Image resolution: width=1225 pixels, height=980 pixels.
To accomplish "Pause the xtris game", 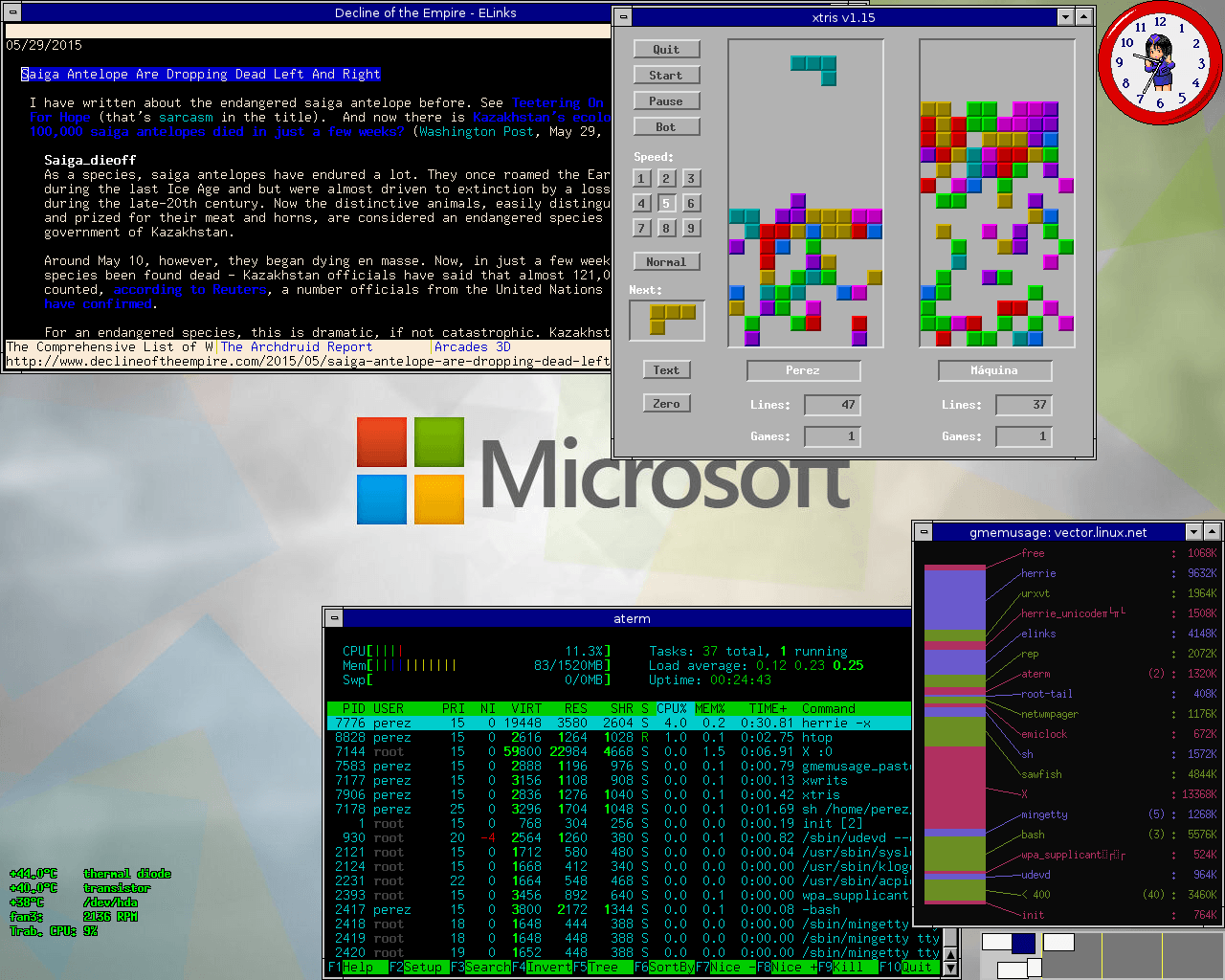I will 666,100.
